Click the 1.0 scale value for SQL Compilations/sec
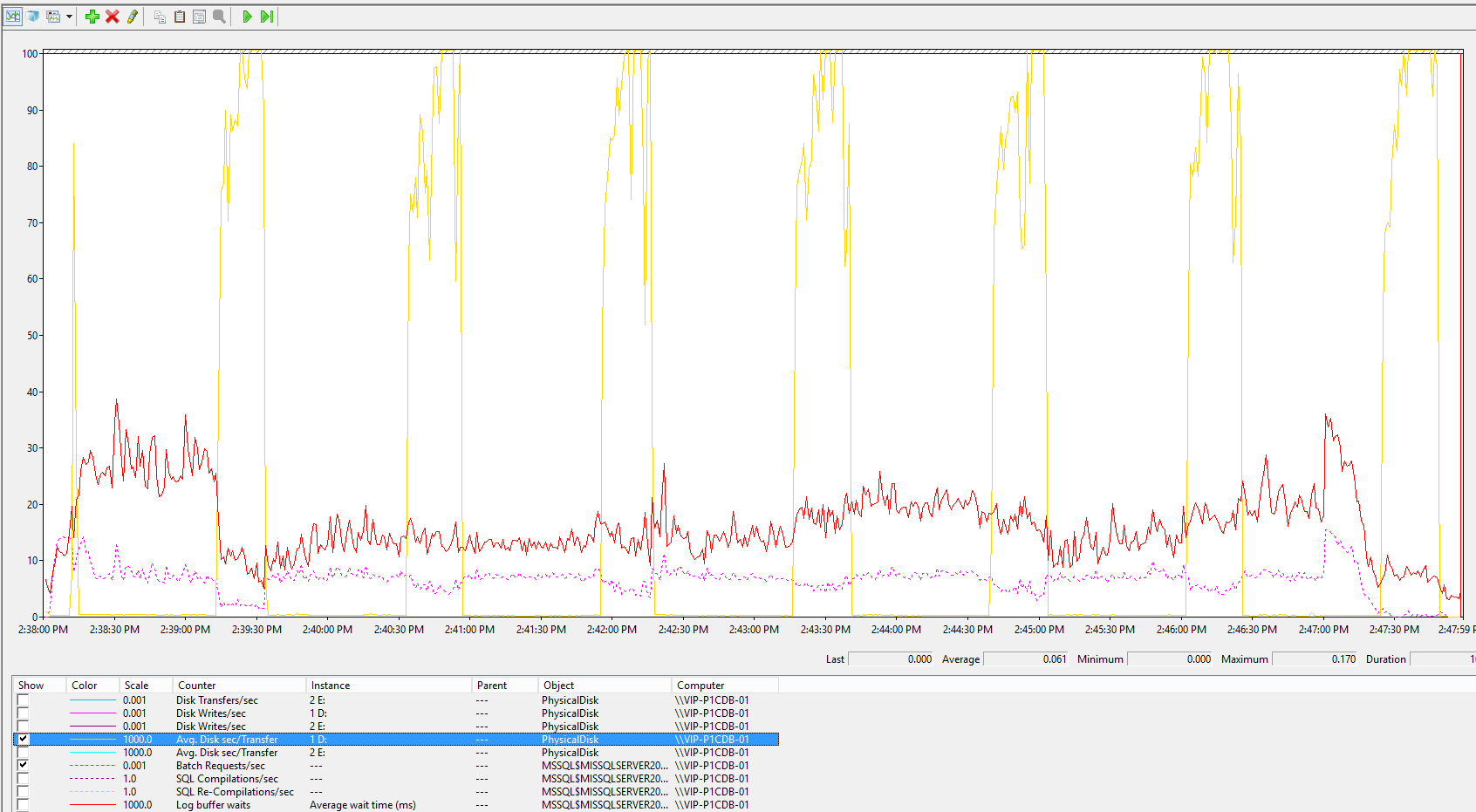1476x812 pixels. [x=130, y=779]
